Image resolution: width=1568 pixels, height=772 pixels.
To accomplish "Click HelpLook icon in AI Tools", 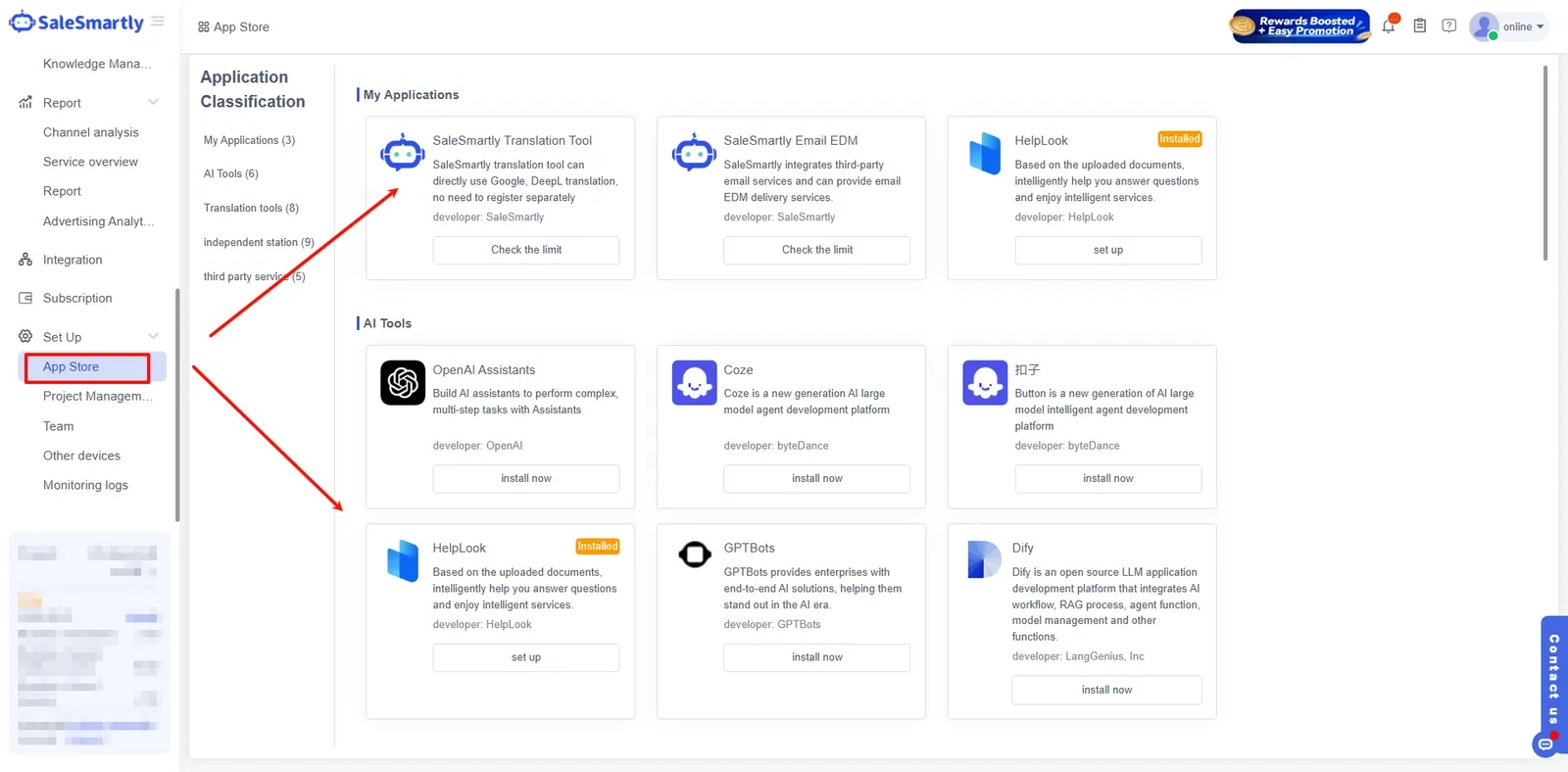I will click(403, 561).
